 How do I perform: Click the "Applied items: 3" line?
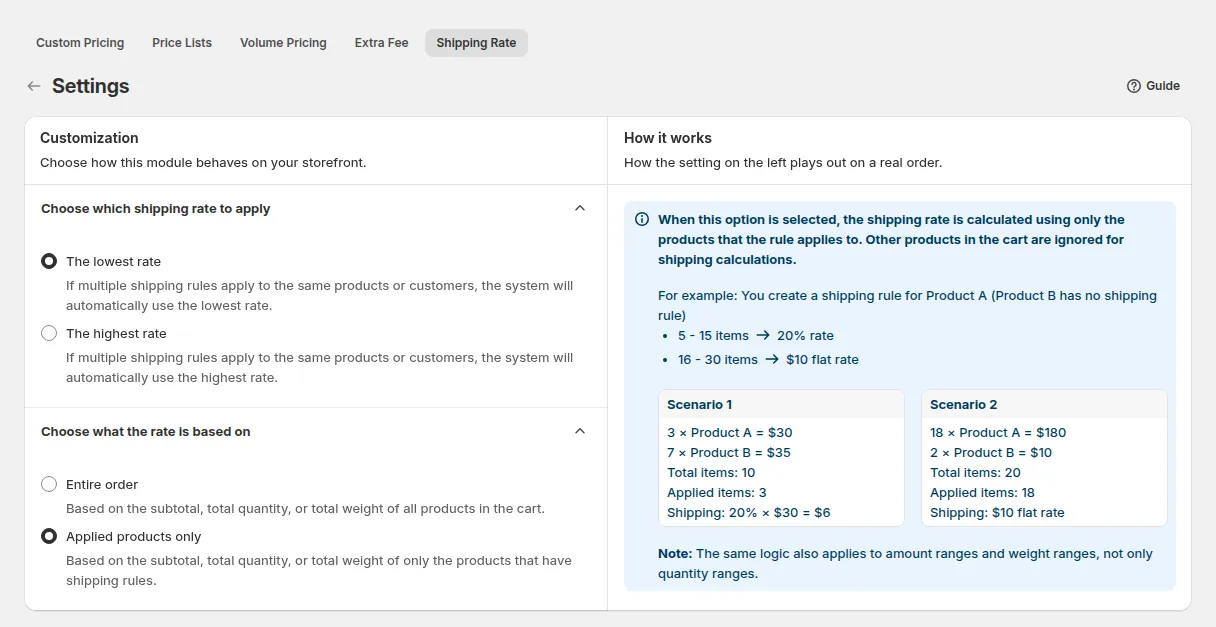(717, 493)
